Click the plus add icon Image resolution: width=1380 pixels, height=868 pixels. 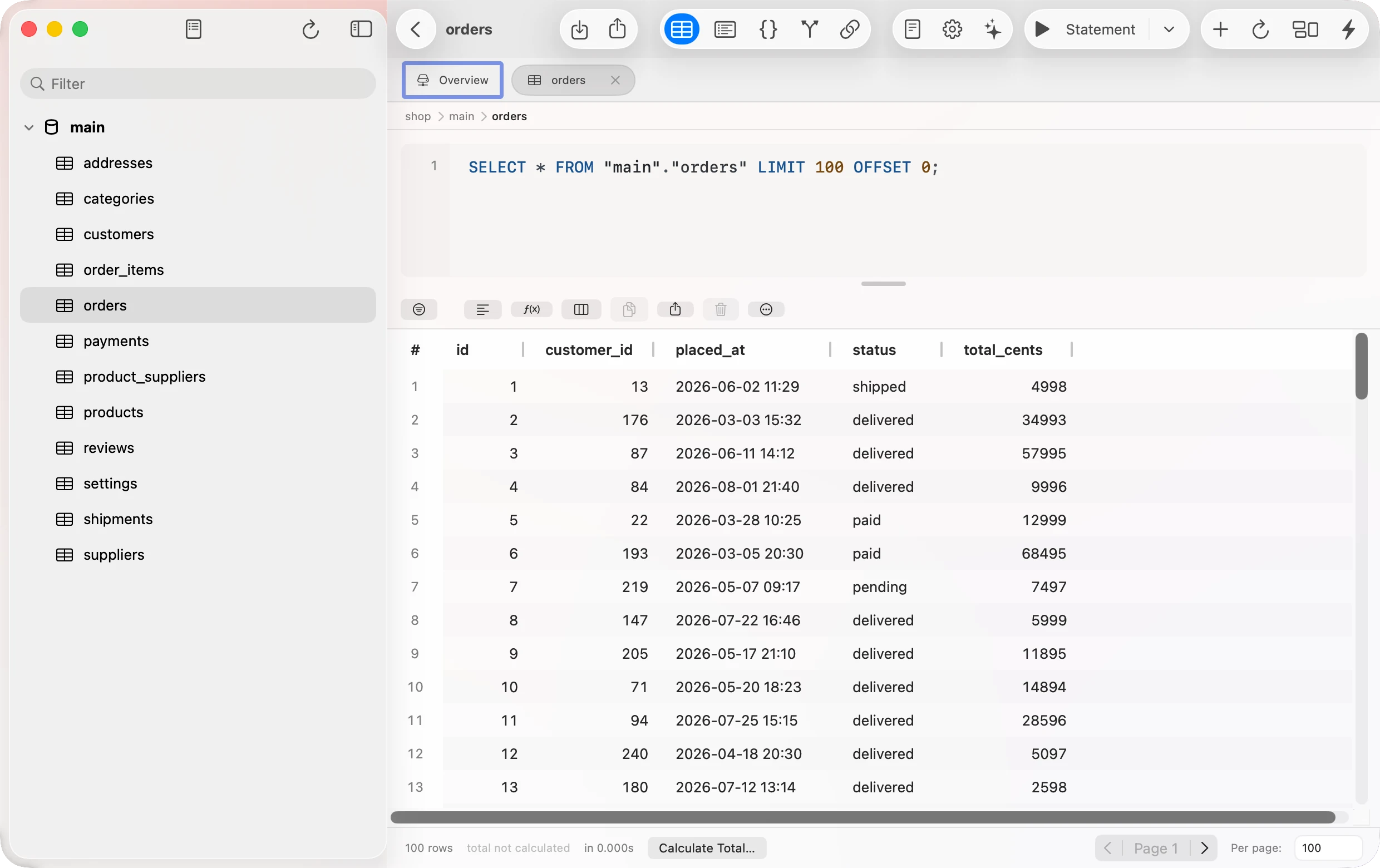pyautogui.click(x=1220, y=29)
